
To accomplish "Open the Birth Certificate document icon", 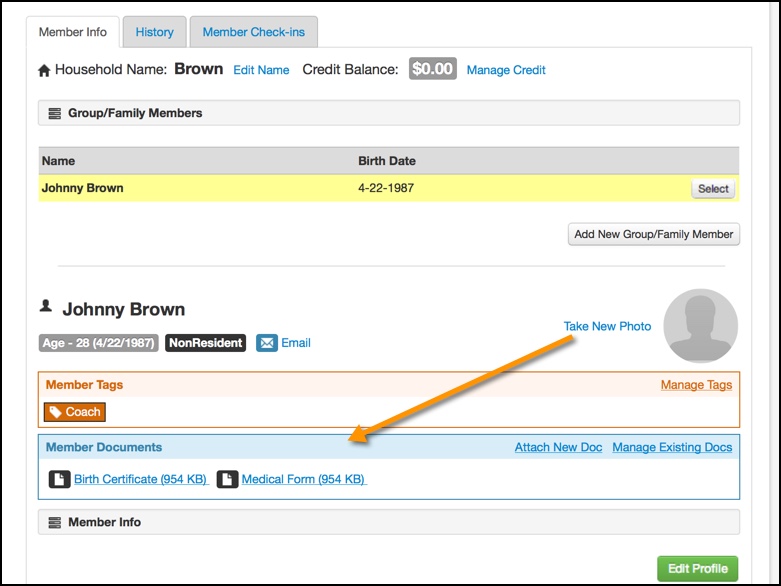I will pos(59,479).
